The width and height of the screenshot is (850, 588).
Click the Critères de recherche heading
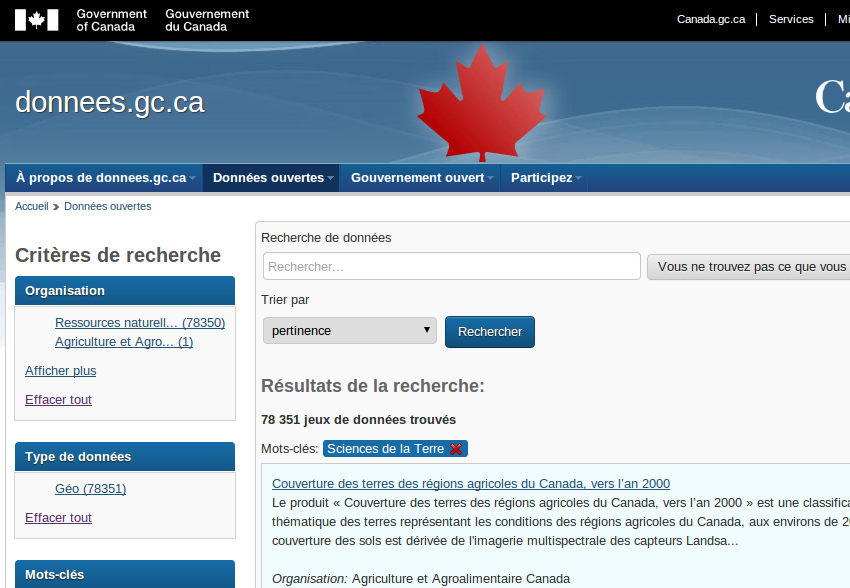coord(118,255)
